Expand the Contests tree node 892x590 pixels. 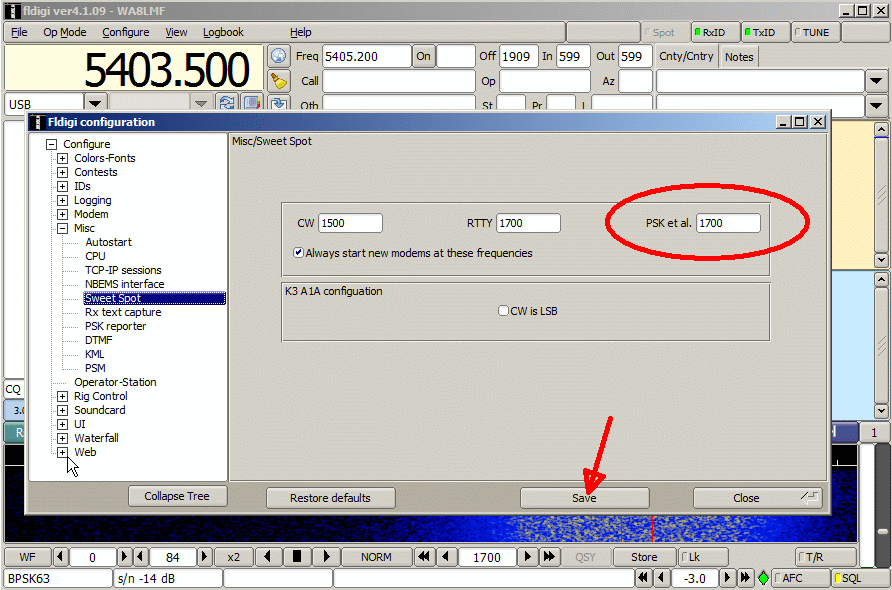(63, 172)
